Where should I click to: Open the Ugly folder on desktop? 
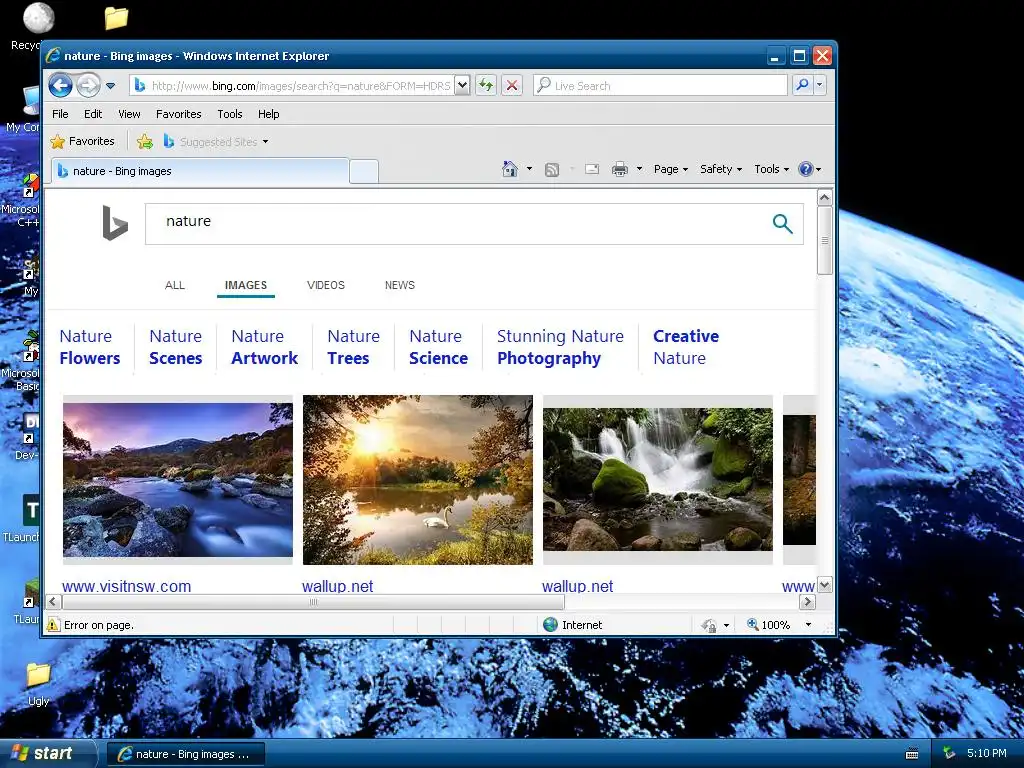(39, 683)
